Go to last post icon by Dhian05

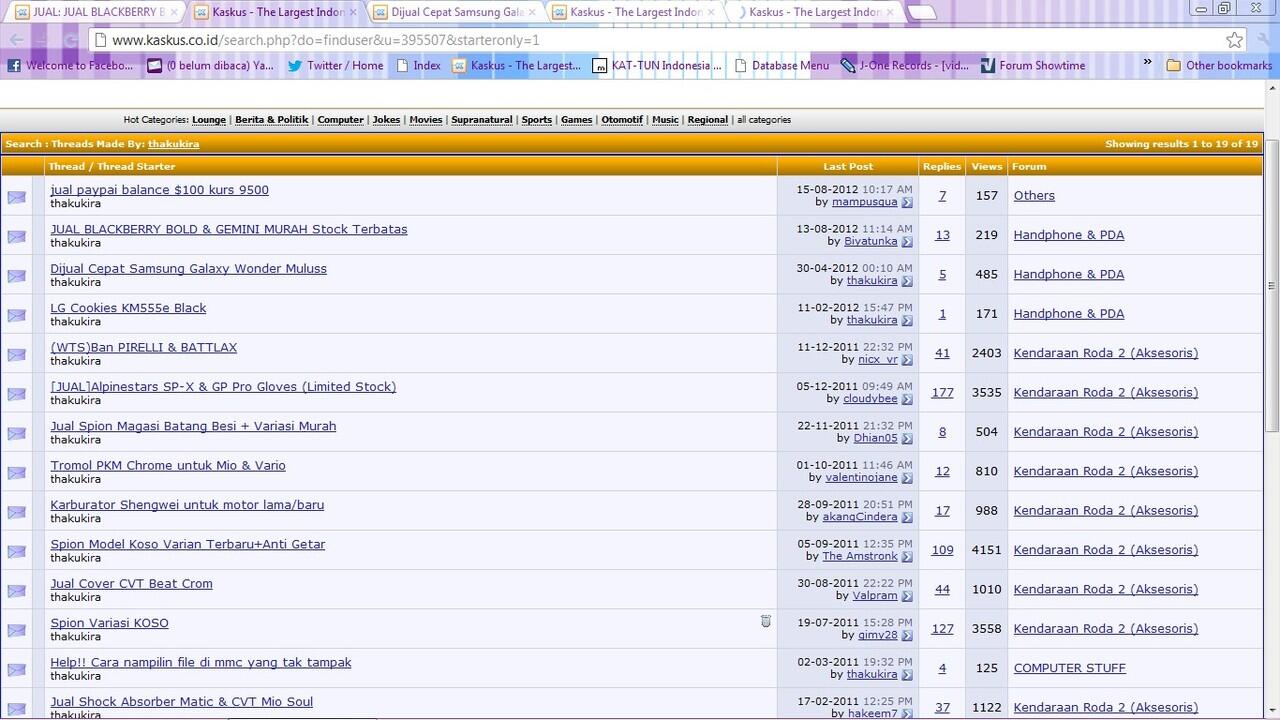pos(907,438)
